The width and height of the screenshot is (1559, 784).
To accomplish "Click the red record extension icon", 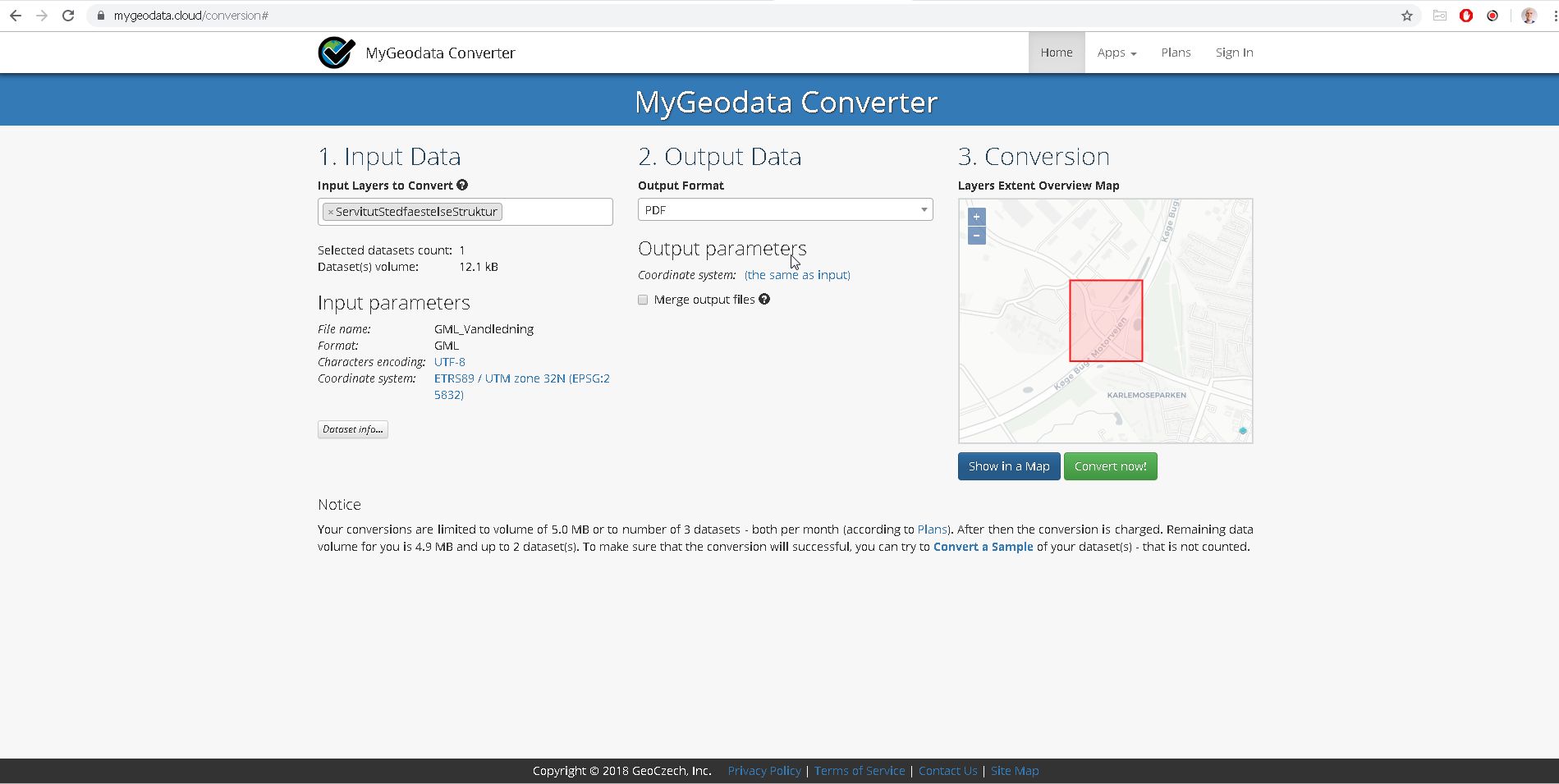I will 1493,16.
